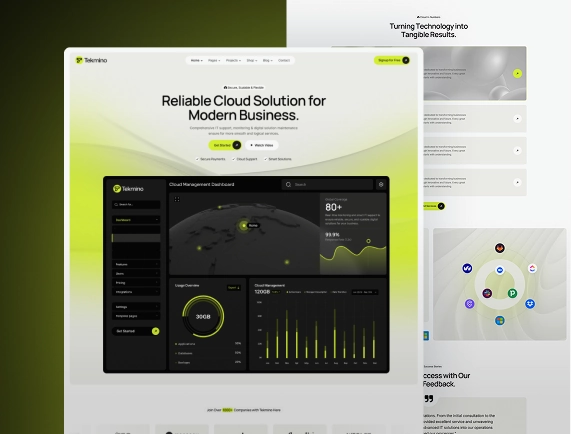The width and height of the screenshot is (571, 434).
Task: Click the green Get Started hero button
Action: click(225, 145)
